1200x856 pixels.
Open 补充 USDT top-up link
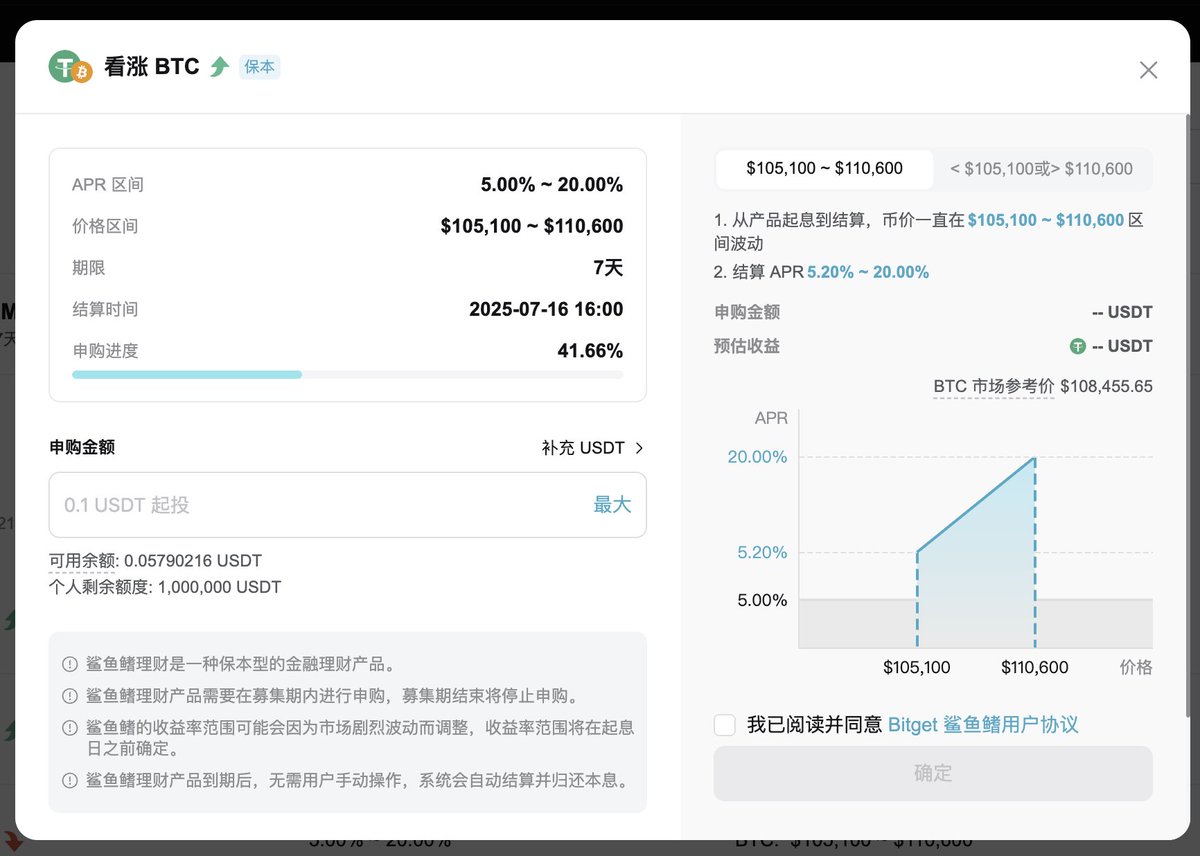pos(583,448)
